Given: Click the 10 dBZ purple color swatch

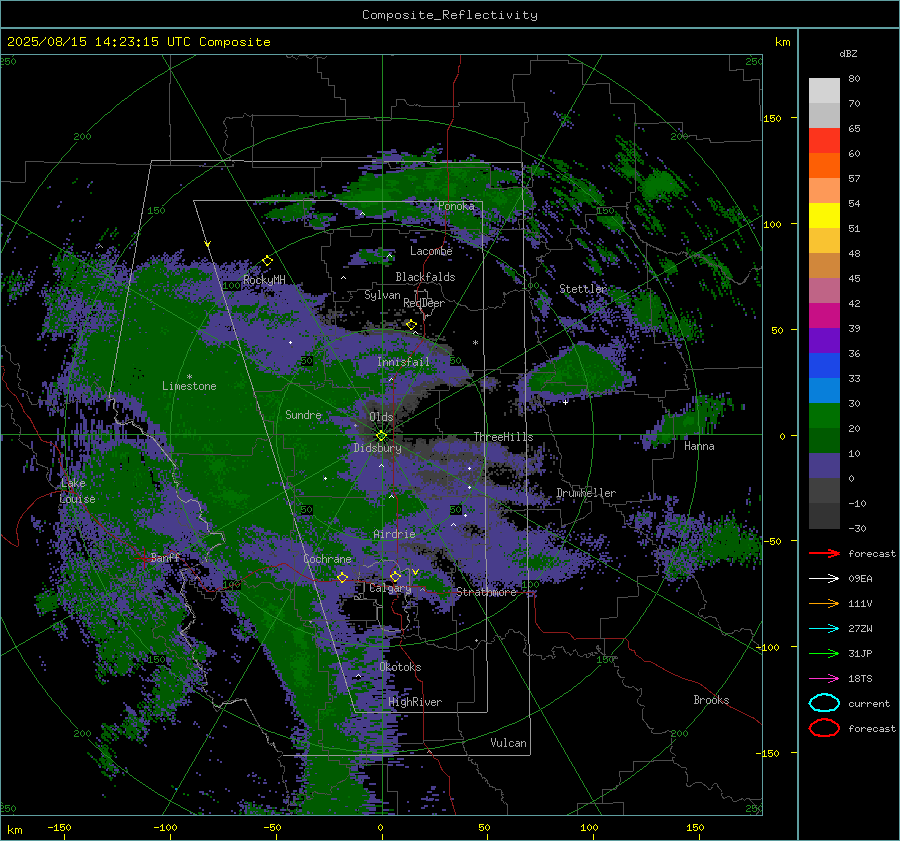Looking at the screenshot, I should [824, 466].
